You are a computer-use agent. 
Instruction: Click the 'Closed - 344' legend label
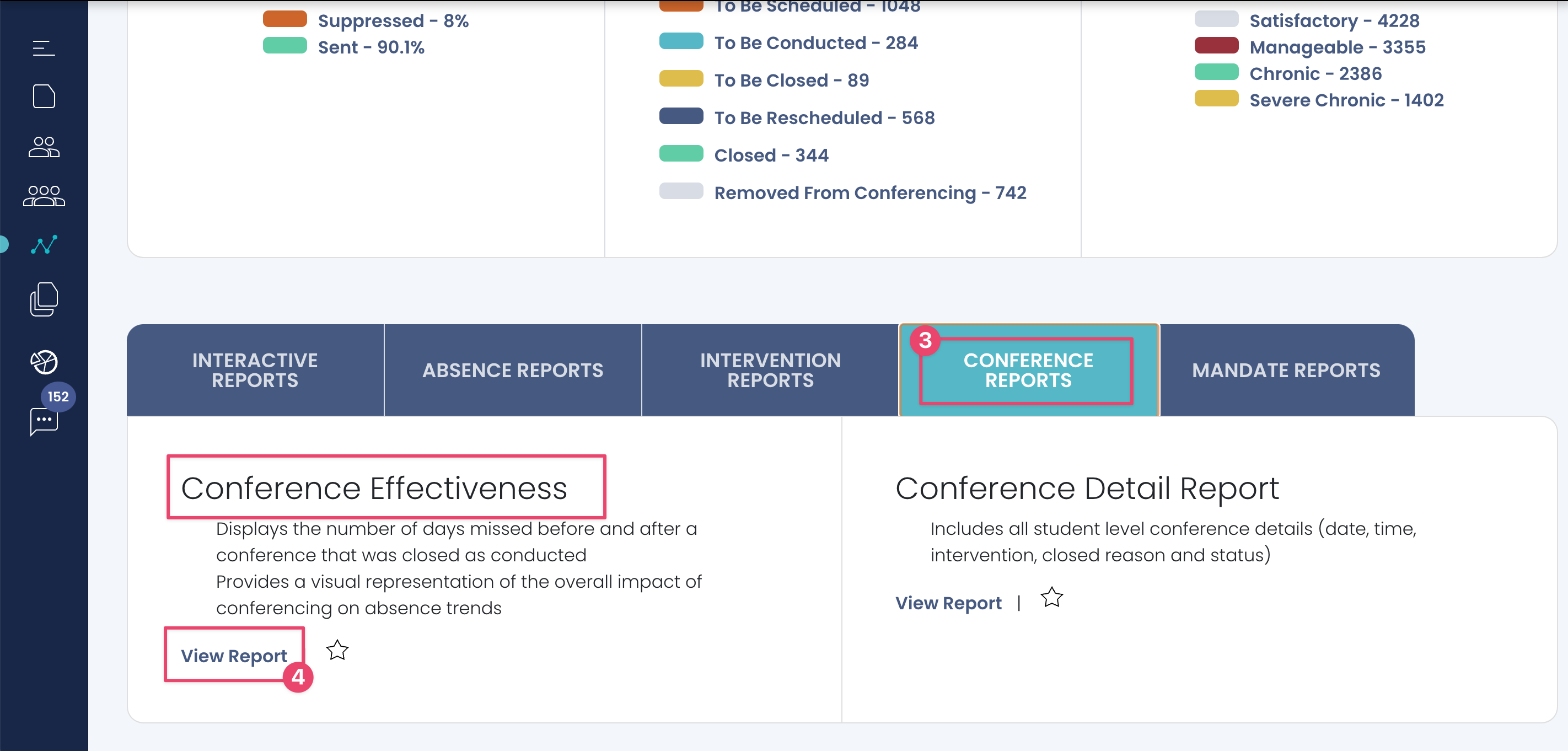tap(771, 155)
